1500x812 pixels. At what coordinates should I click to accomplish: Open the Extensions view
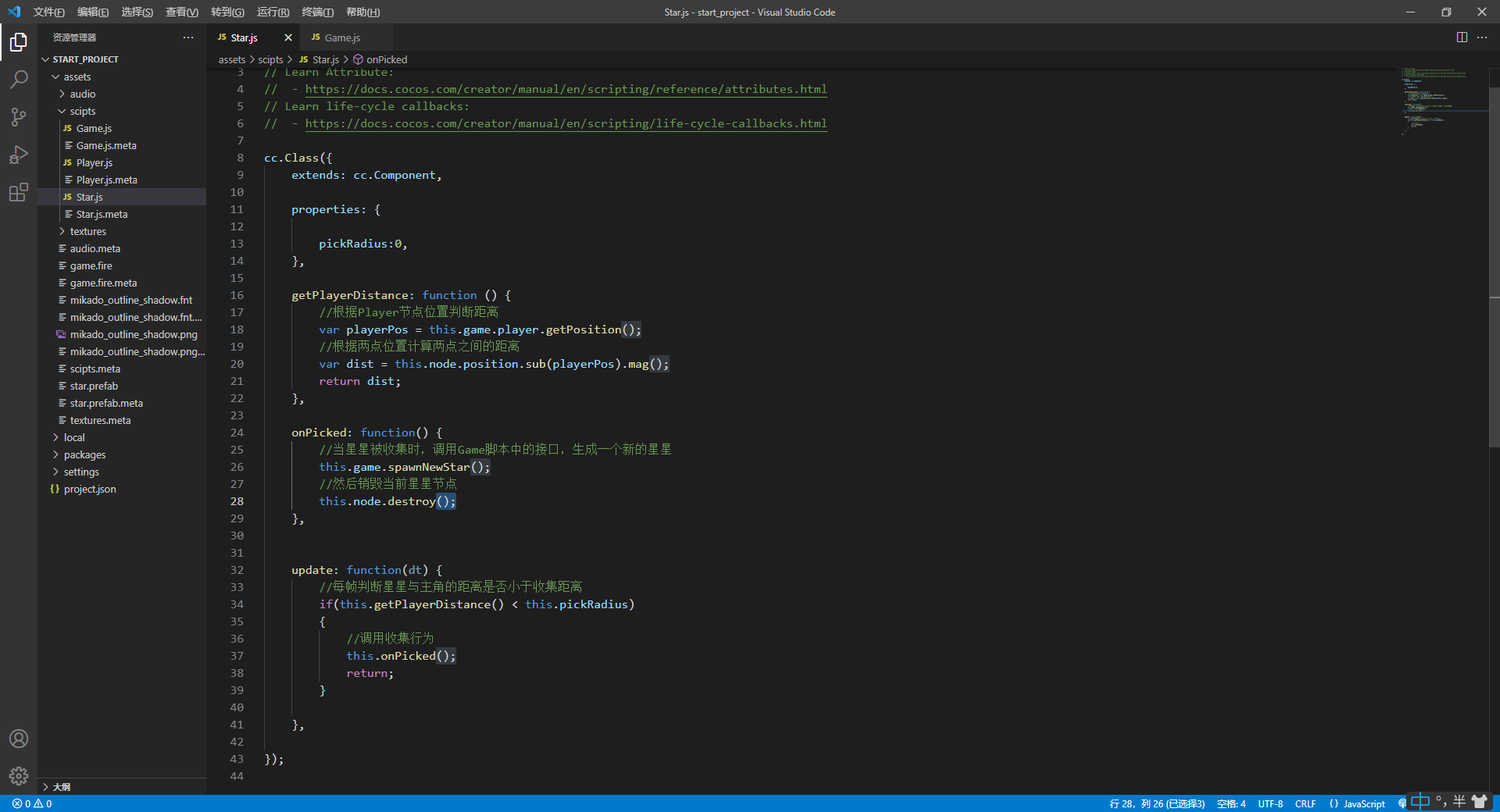tap(19, 192)
